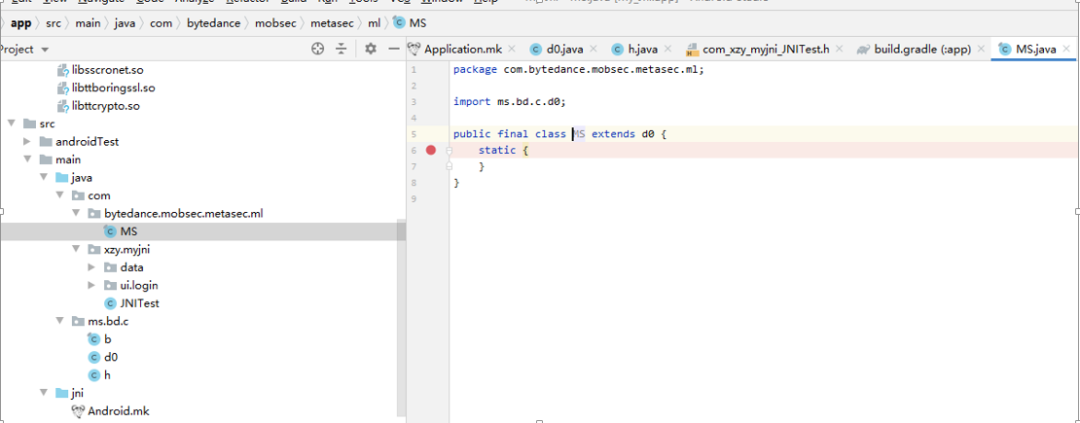This screenshot has height=423, width=1080.
Task: Expand the data package
Action: pyautogui.click(x=92, y=267)
